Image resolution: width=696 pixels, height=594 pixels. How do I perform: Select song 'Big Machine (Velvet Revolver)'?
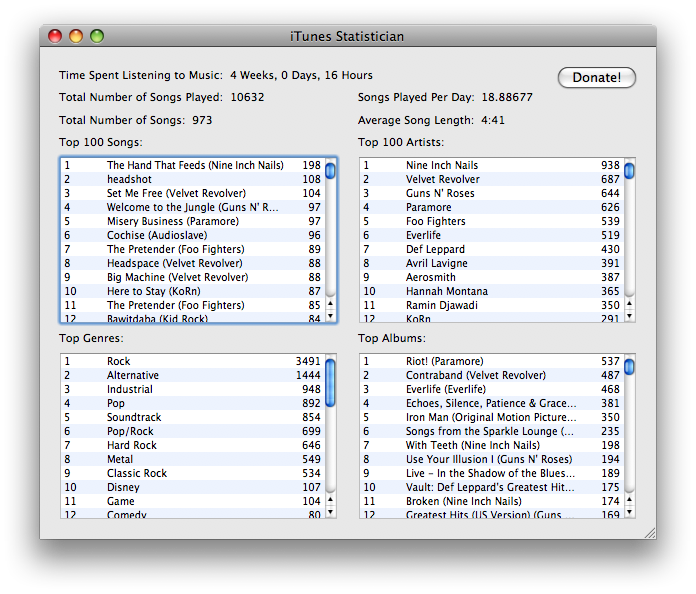[193, 277]
